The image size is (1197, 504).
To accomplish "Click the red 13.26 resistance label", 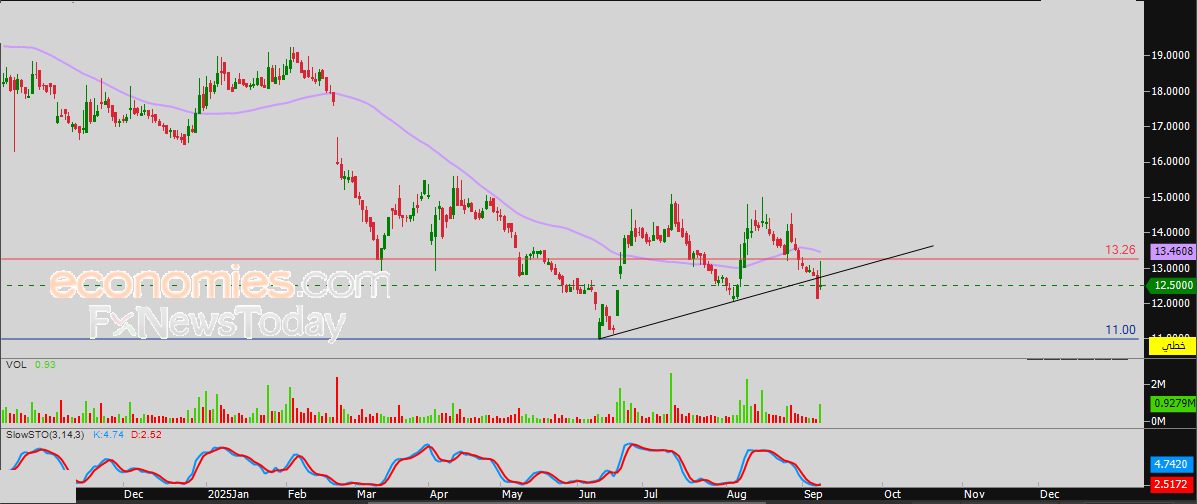I will (1121, 250).
